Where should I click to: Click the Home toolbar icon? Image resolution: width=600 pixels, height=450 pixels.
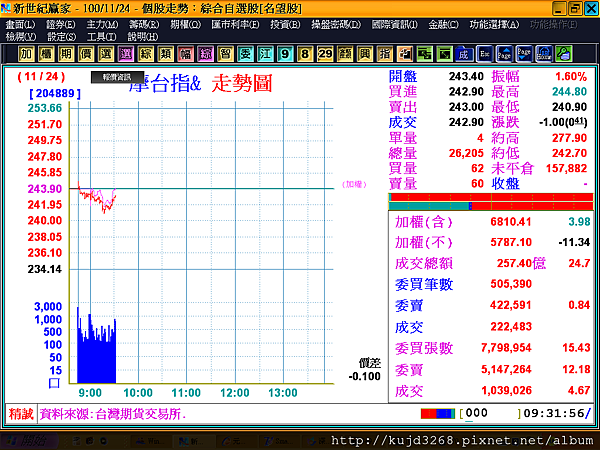(x=544, y=54)
